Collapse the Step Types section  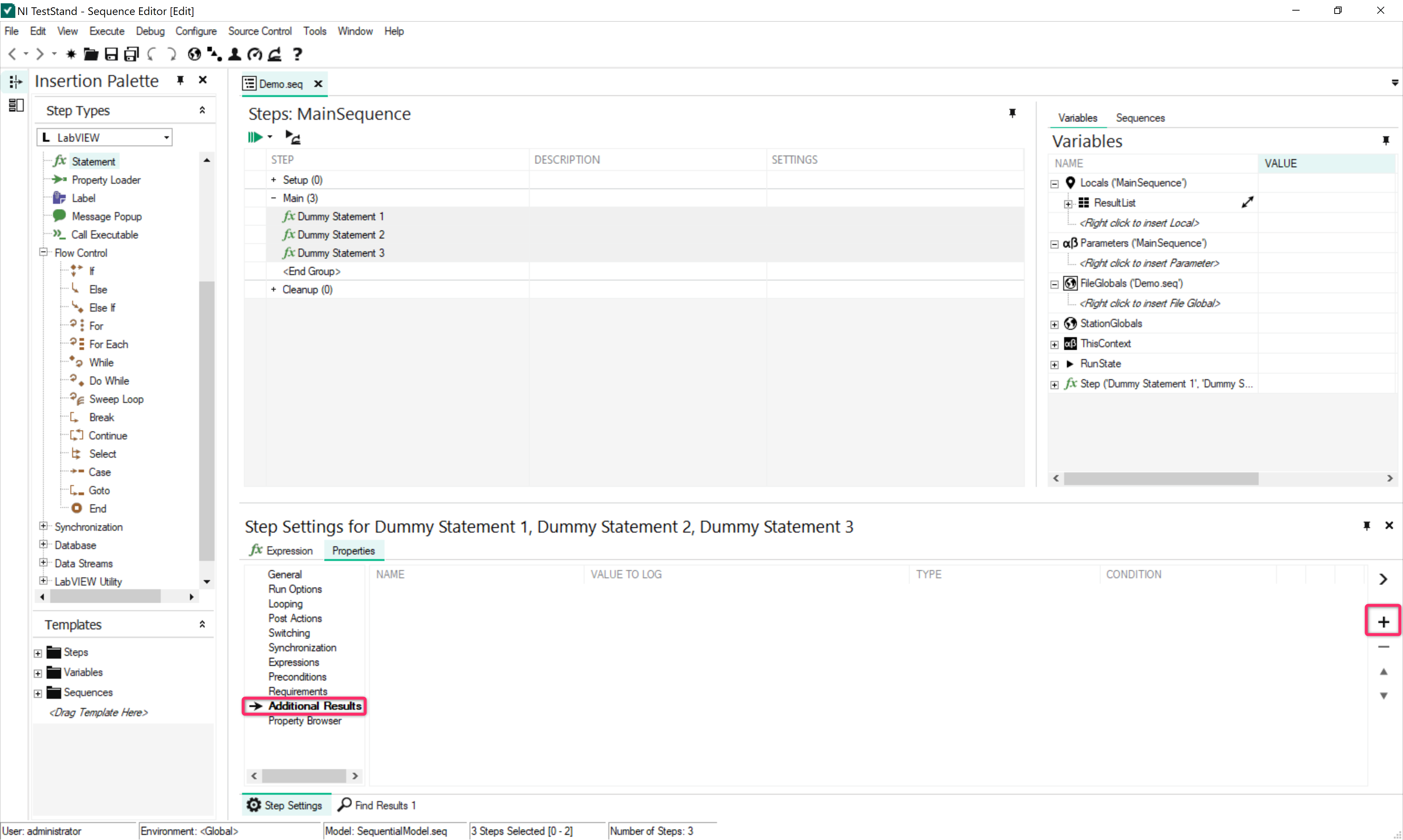[202, 110]
